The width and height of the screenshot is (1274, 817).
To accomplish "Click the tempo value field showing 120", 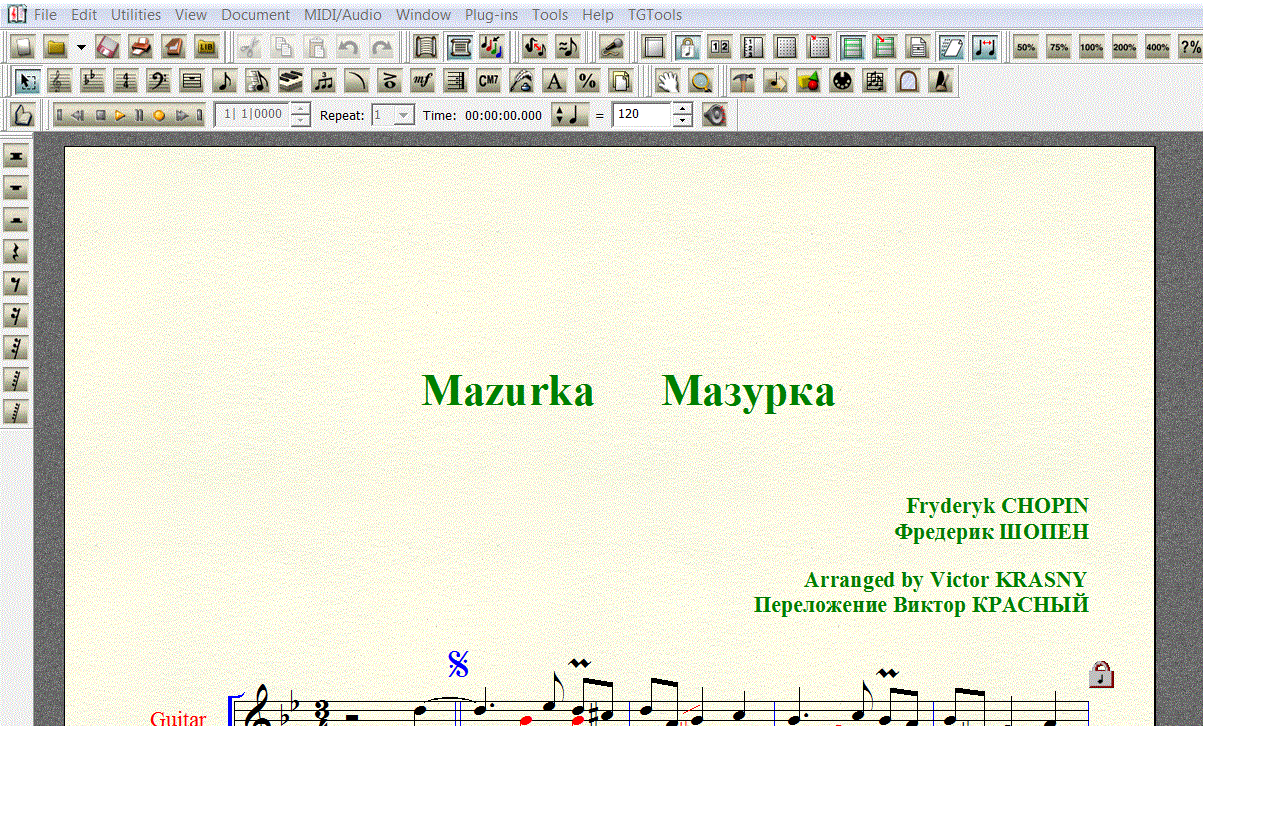I will click(x=642, y=115).
